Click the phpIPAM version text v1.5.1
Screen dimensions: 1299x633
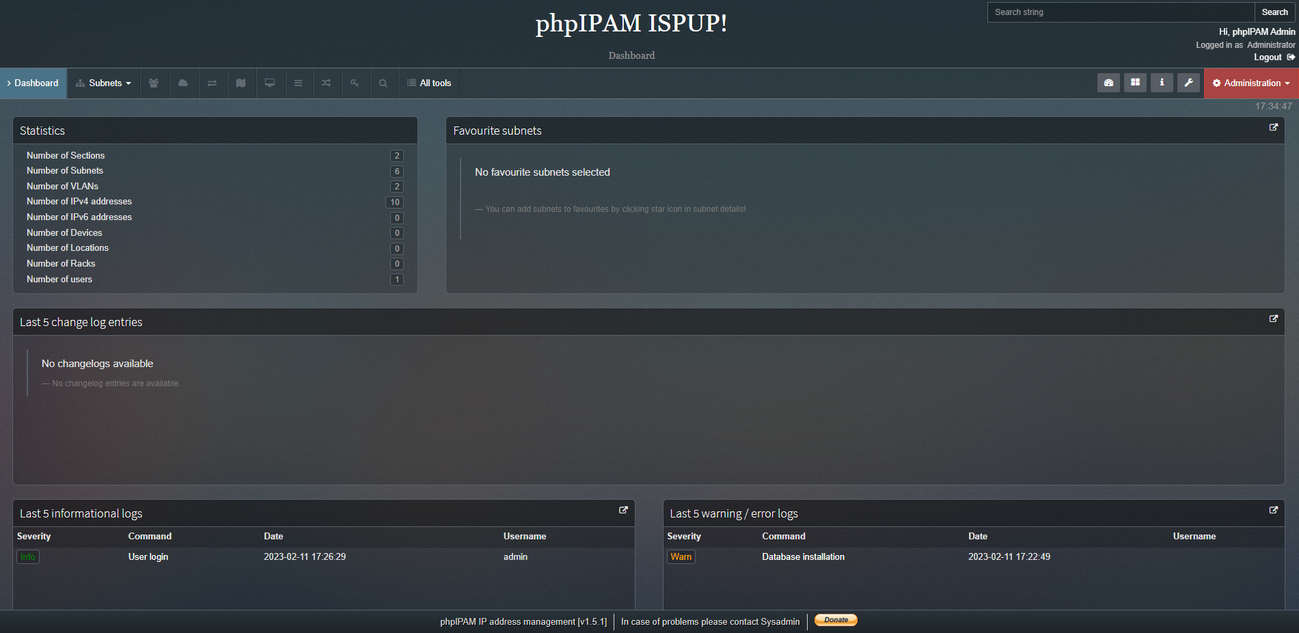(x=592, y=621)
